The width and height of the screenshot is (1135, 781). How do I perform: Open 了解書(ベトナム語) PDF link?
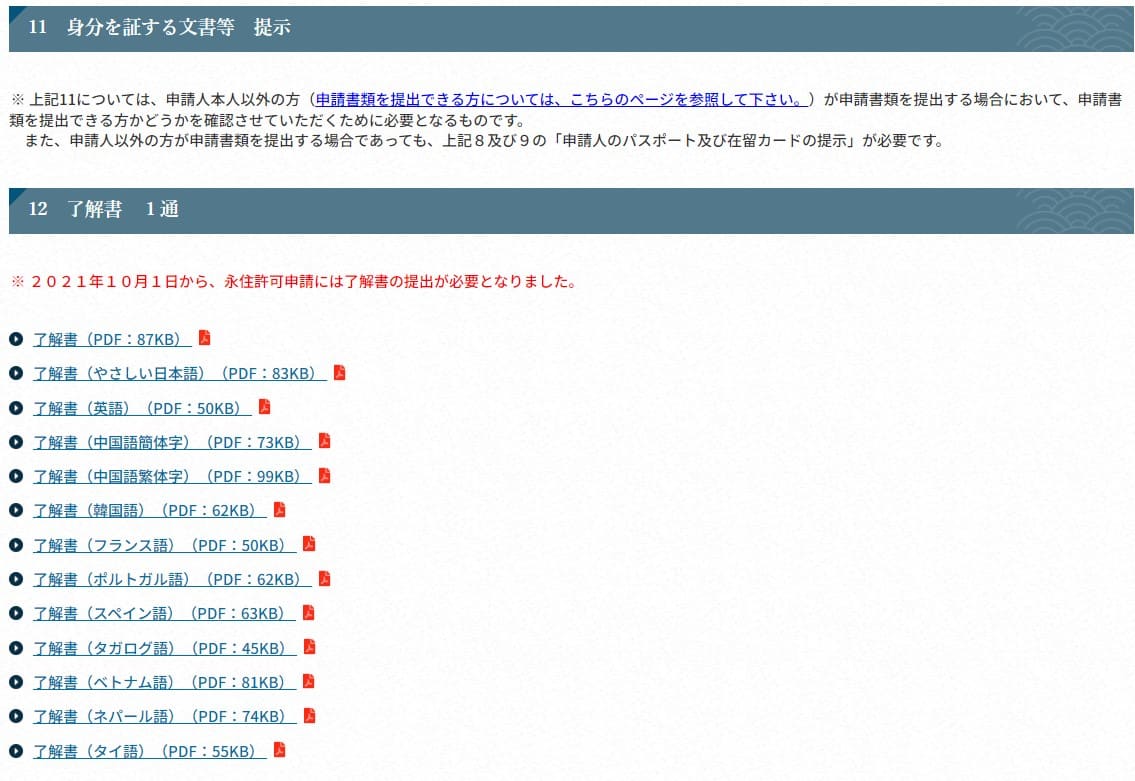coord(164,682)
